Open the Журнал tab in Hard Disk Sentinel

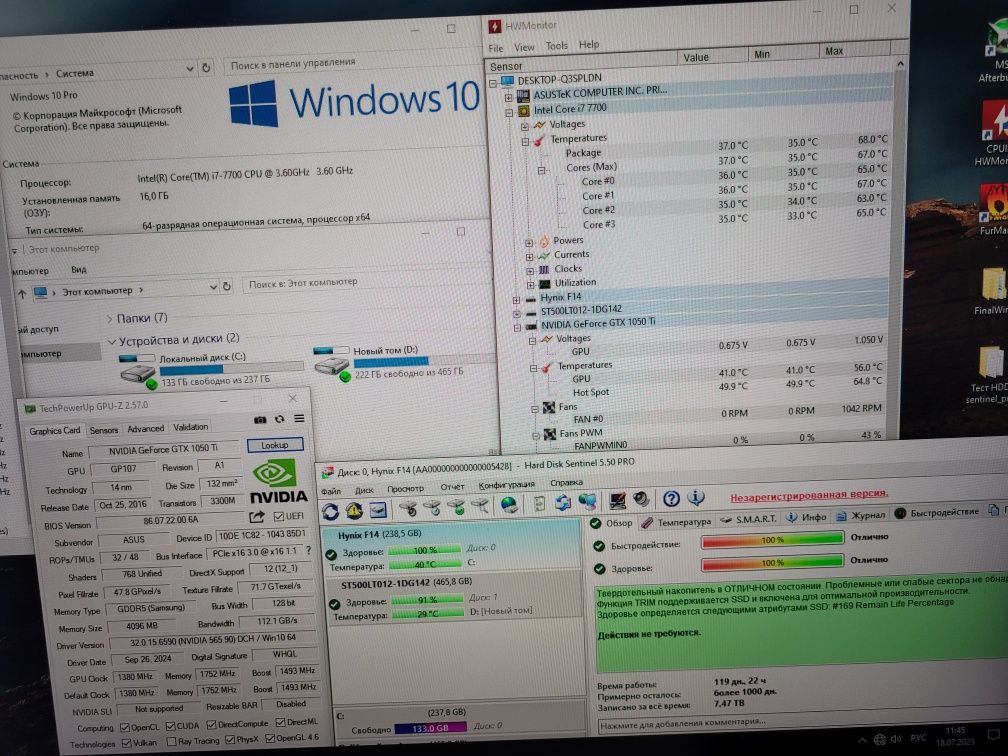pos(860,515)
